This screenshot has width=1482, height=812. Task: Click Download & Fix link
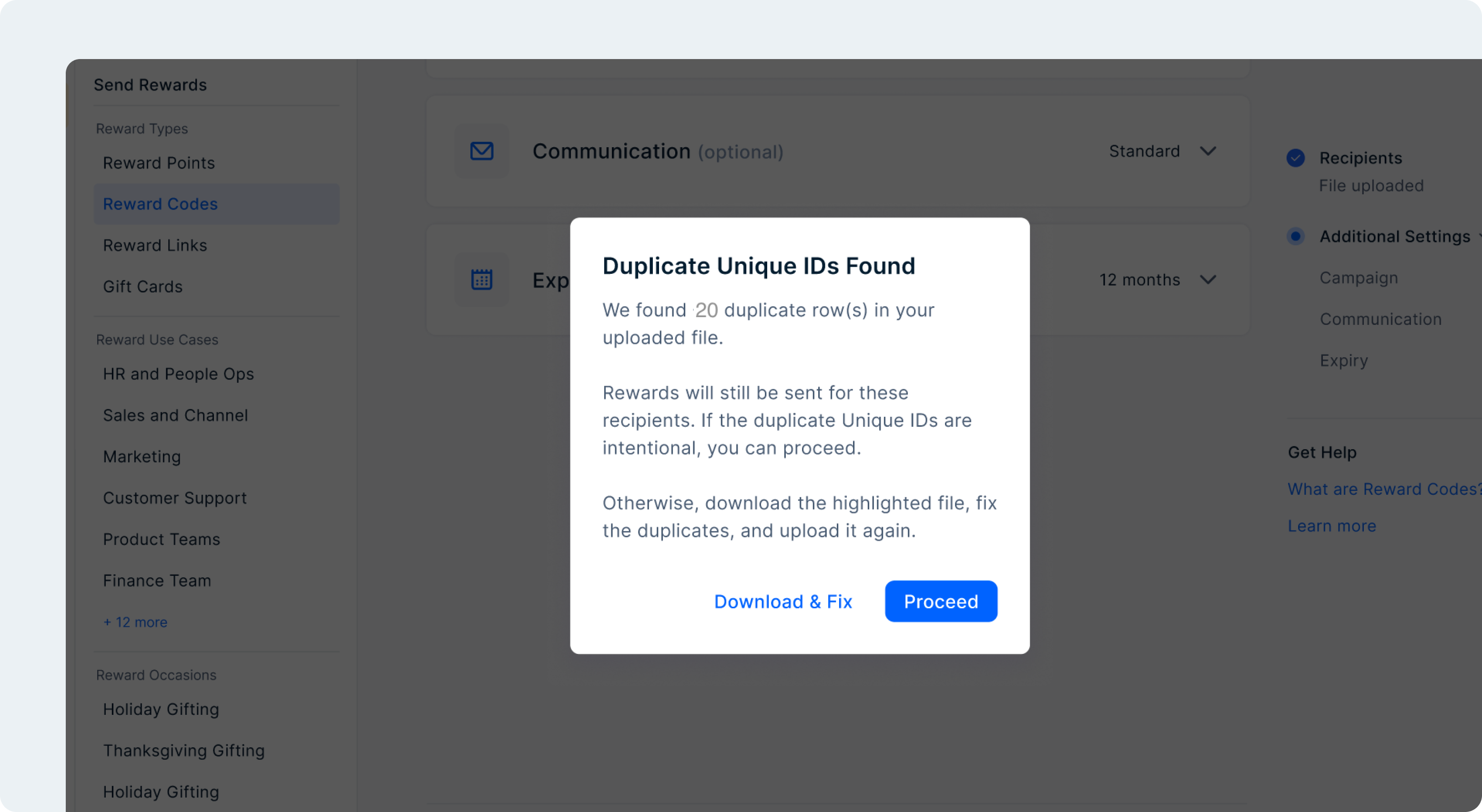click(782, 601)
